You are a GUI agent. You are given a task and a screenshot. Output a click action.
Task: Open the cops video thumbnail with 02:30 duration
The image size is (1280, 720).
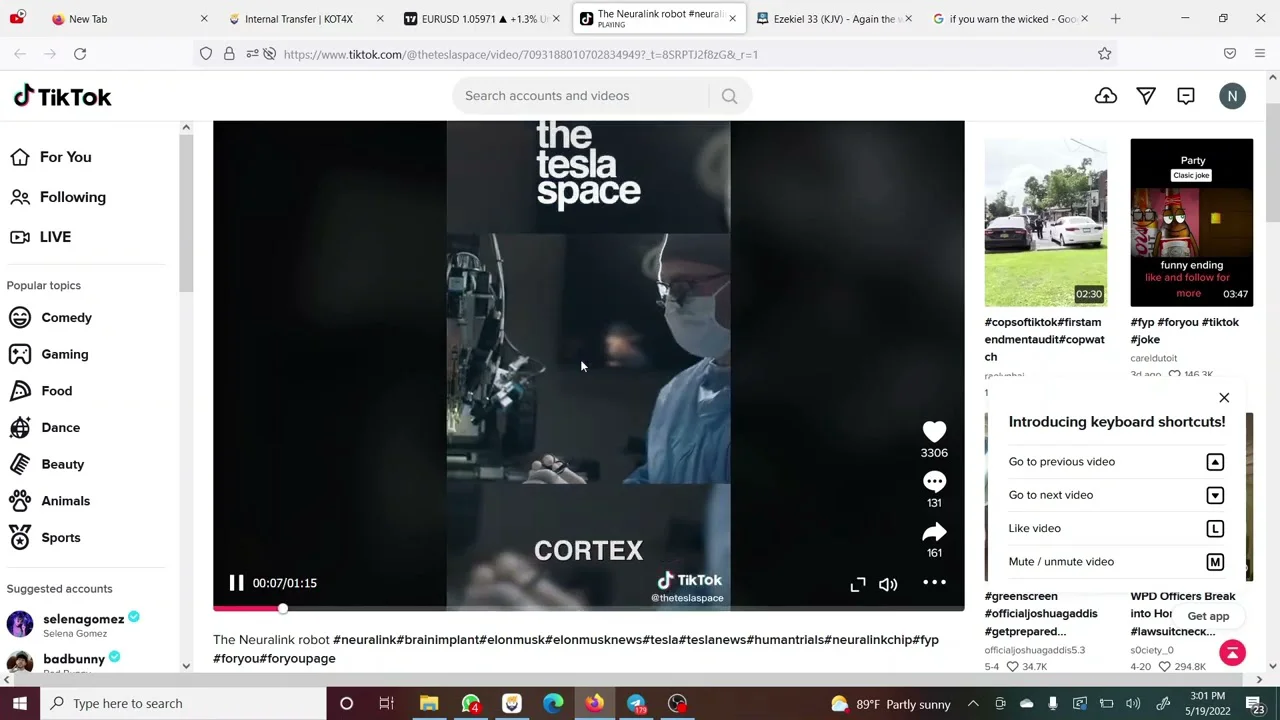coord(1046,223)
